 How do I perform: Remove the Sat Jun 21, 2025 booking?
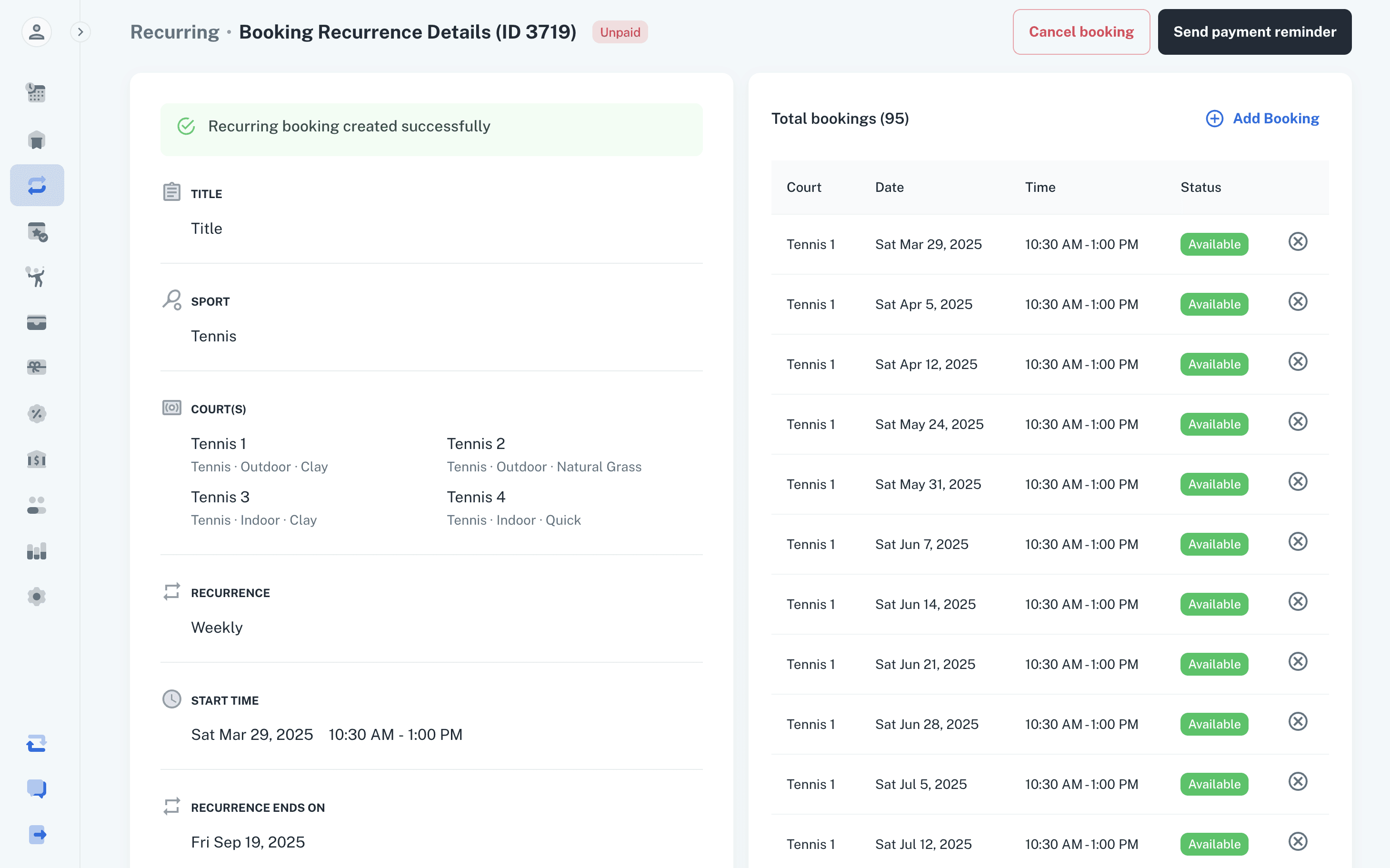[1298, 661]
